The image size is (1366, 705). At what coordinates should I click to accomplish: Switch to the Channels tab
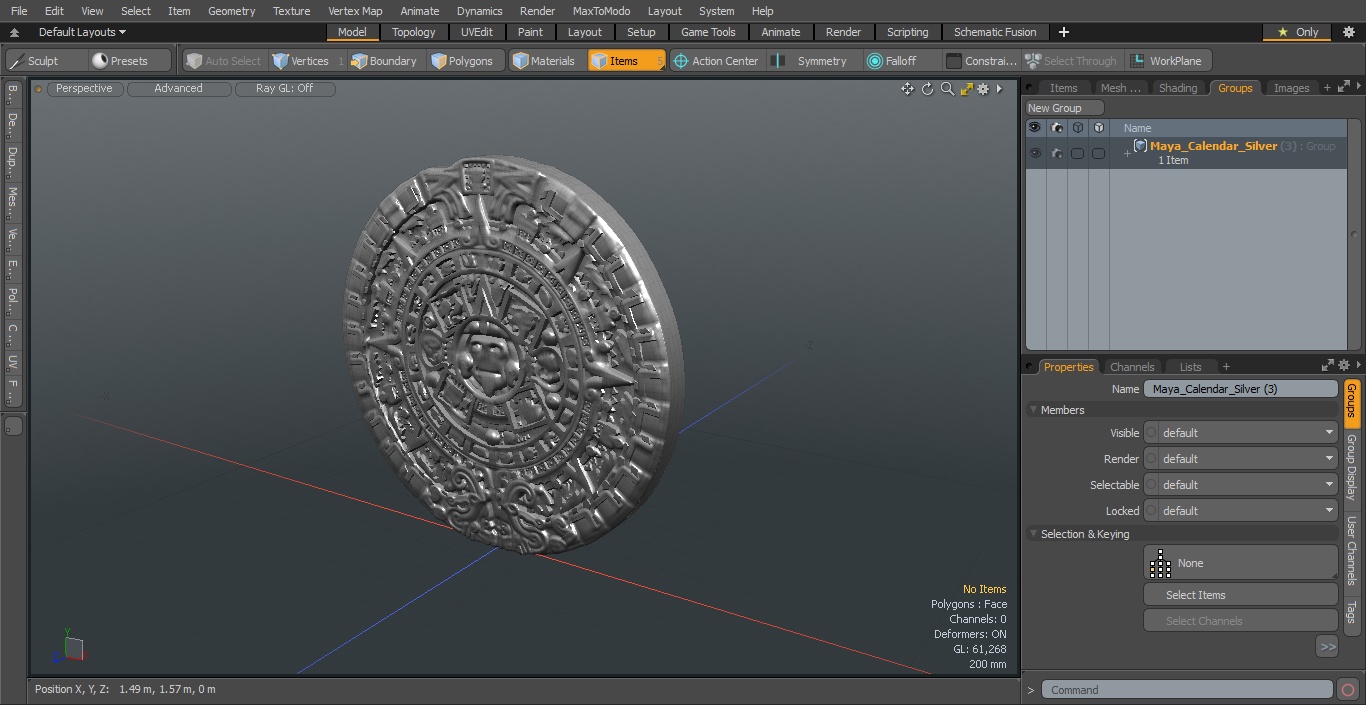[x=1132, y=367]
